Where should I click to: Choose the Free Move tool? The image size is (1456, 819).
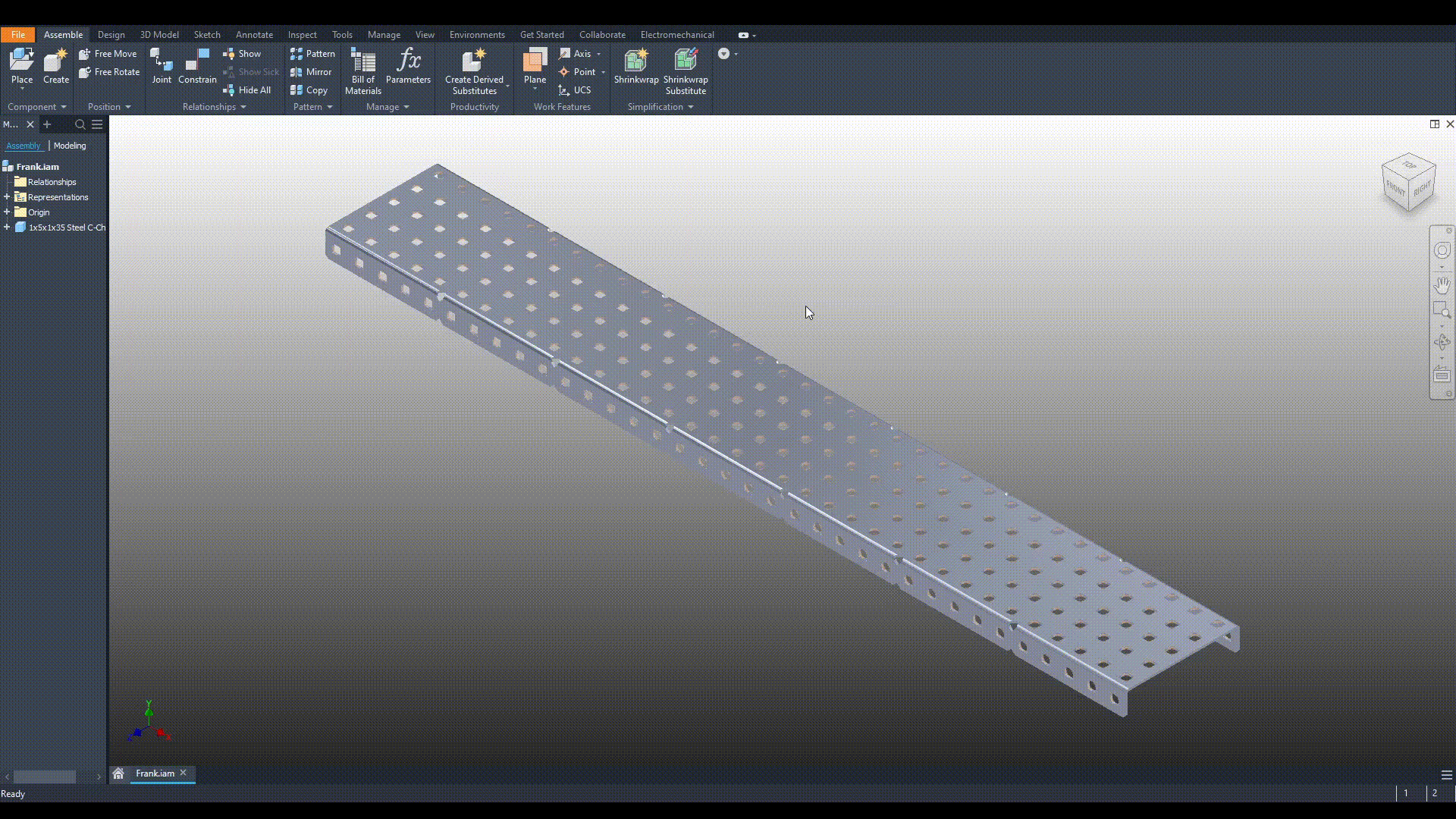(x=108, y=54)
